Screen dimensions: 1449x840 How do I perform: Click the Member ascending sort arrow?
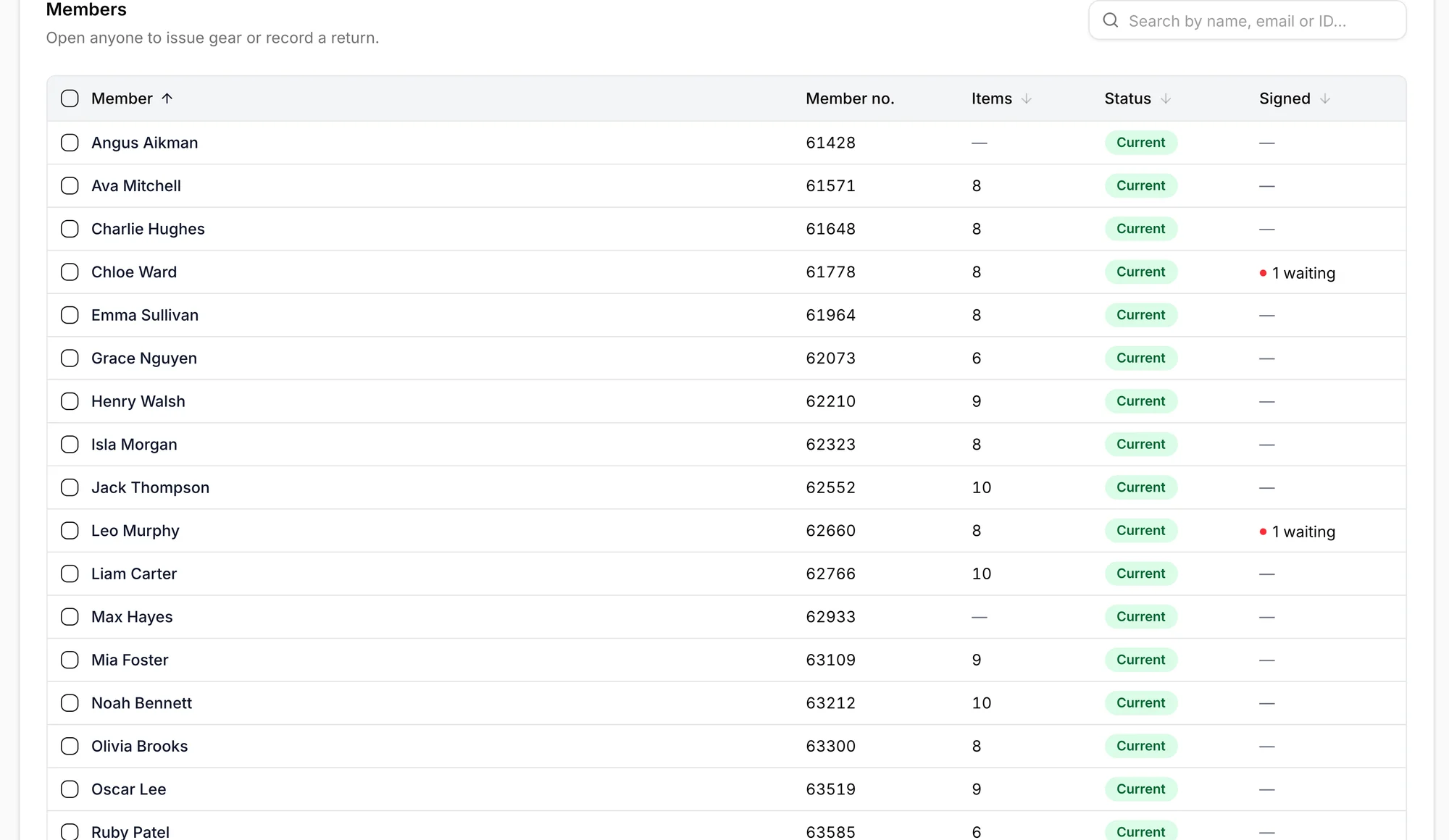point(167,98)
